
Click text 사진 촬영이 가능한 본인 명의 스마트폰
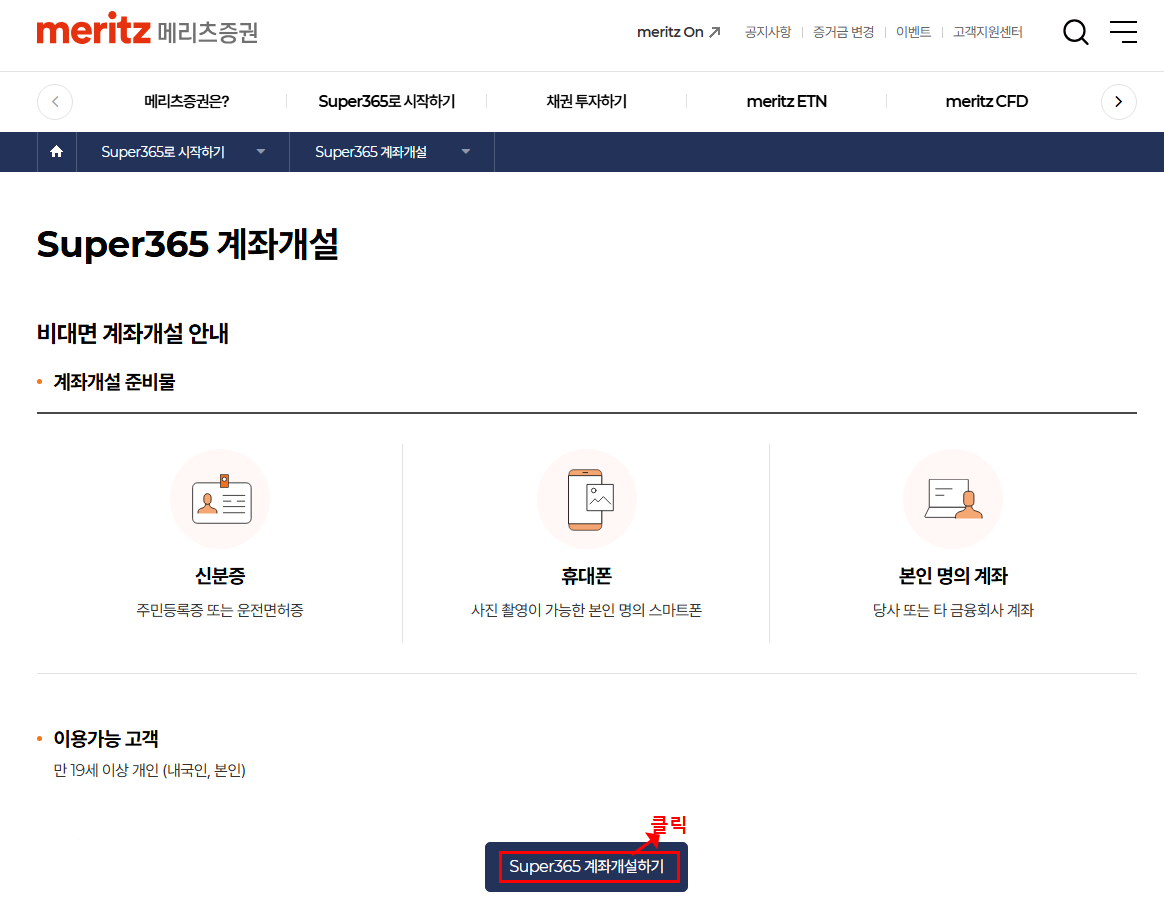586,610
